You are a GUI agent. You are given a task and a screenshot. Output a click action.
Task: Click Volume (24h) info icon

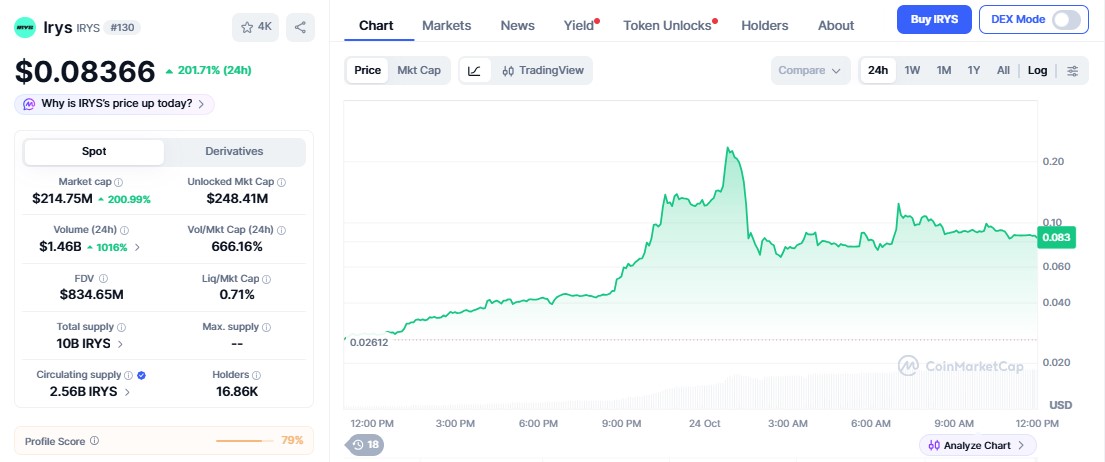125,230
